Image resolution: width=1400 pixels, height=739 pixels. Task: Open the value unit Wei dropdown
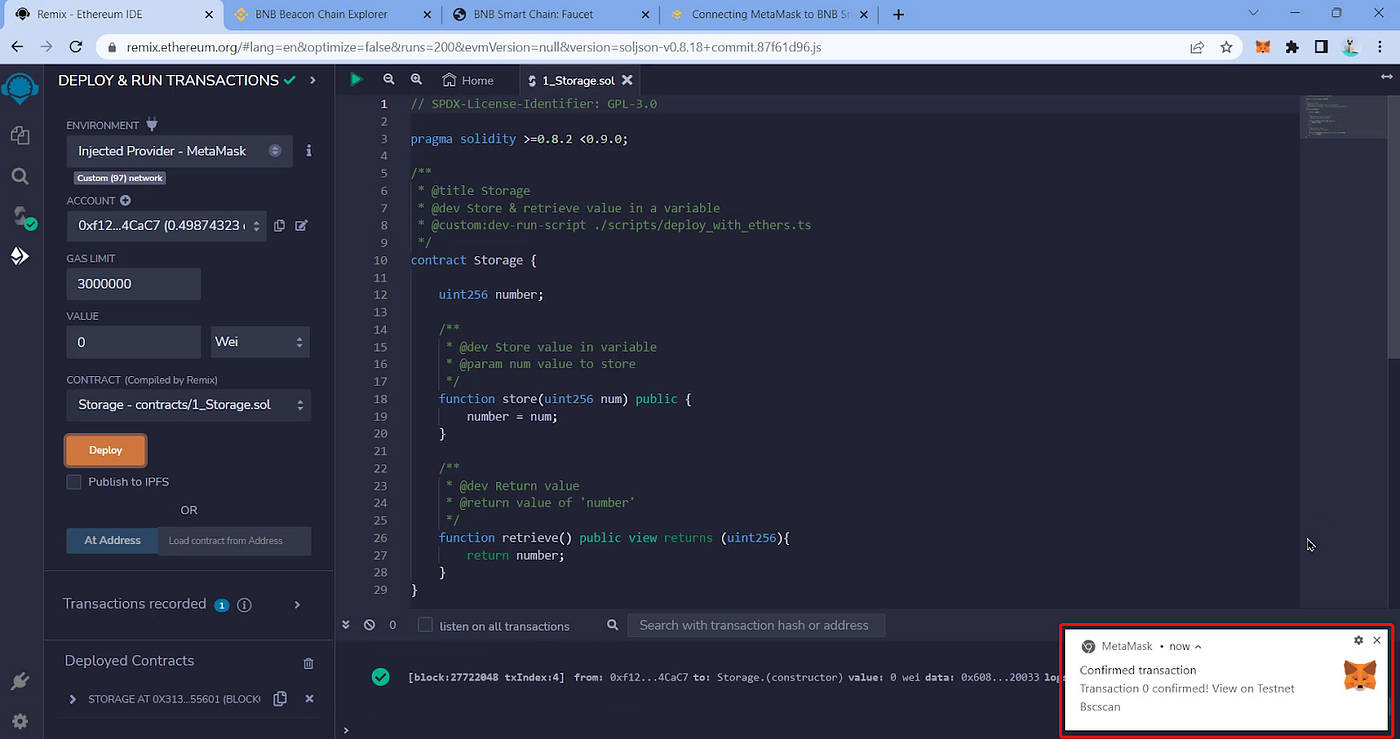point(259,342)
